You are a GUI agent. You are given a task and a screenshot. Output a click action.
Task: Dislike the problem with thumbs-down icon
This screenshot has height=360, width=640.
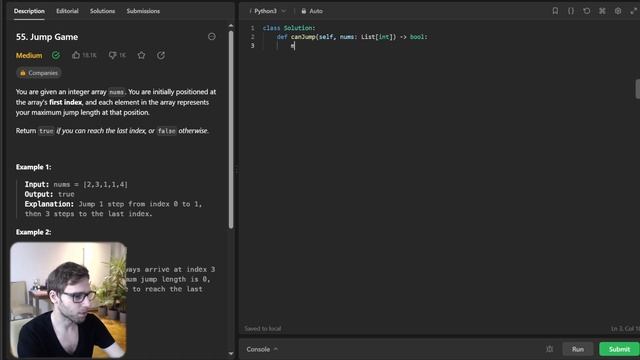click(x=112, y=55)
